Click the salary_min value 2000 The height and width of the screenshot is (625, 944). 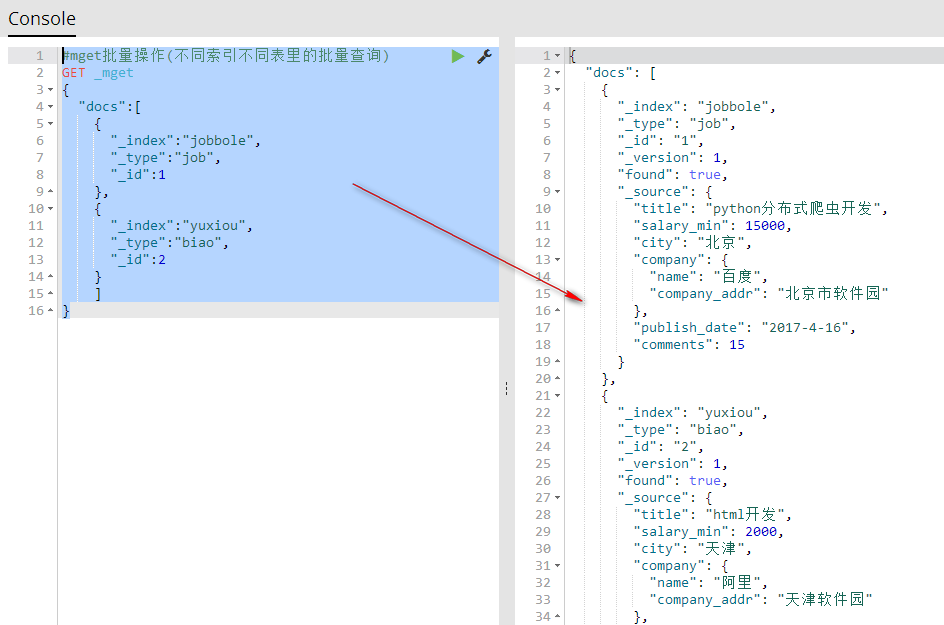point(761,532)
